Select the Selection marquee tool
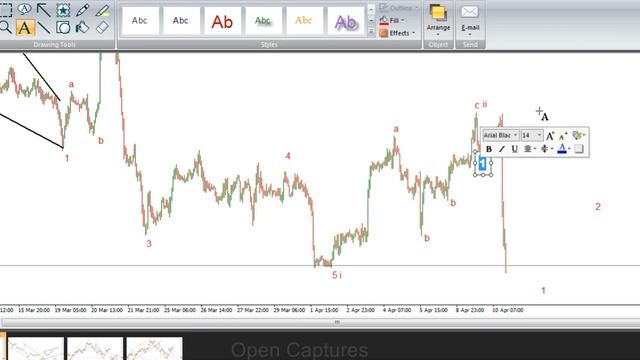The image size is (640, 360). tap(5, 10)
